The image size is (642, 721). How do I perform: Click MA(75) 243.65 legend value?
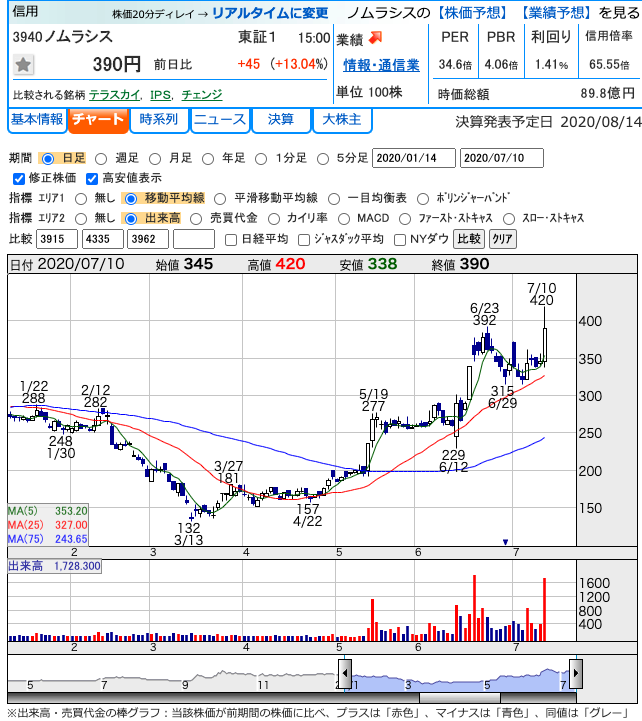point(71,539)
